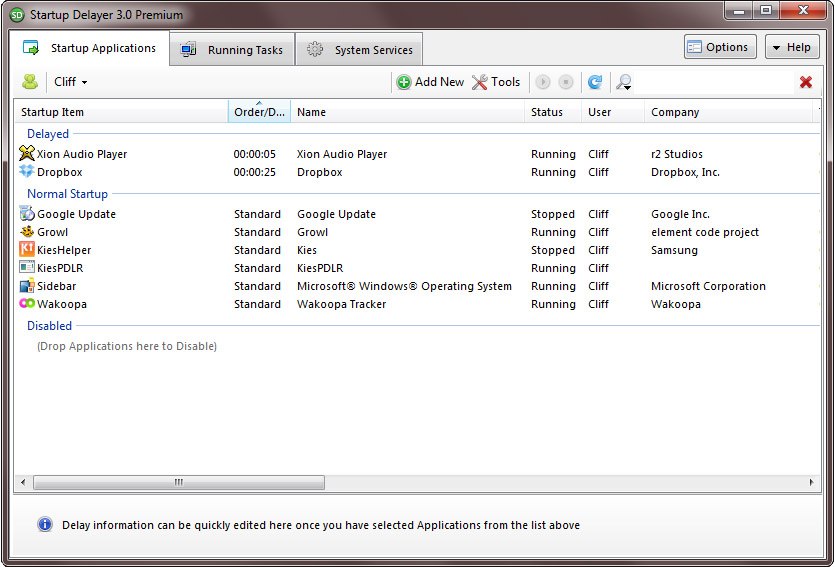Select the KiesHelper startup item
Screen dimensions: 835x567
pyautogui.click(x=64, y=250)
